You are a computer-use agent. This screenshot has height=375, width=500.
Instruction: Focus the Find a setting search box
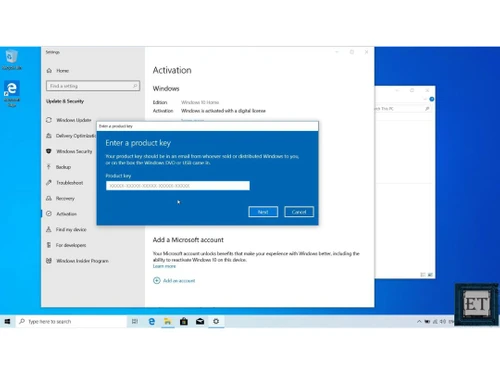93,86
